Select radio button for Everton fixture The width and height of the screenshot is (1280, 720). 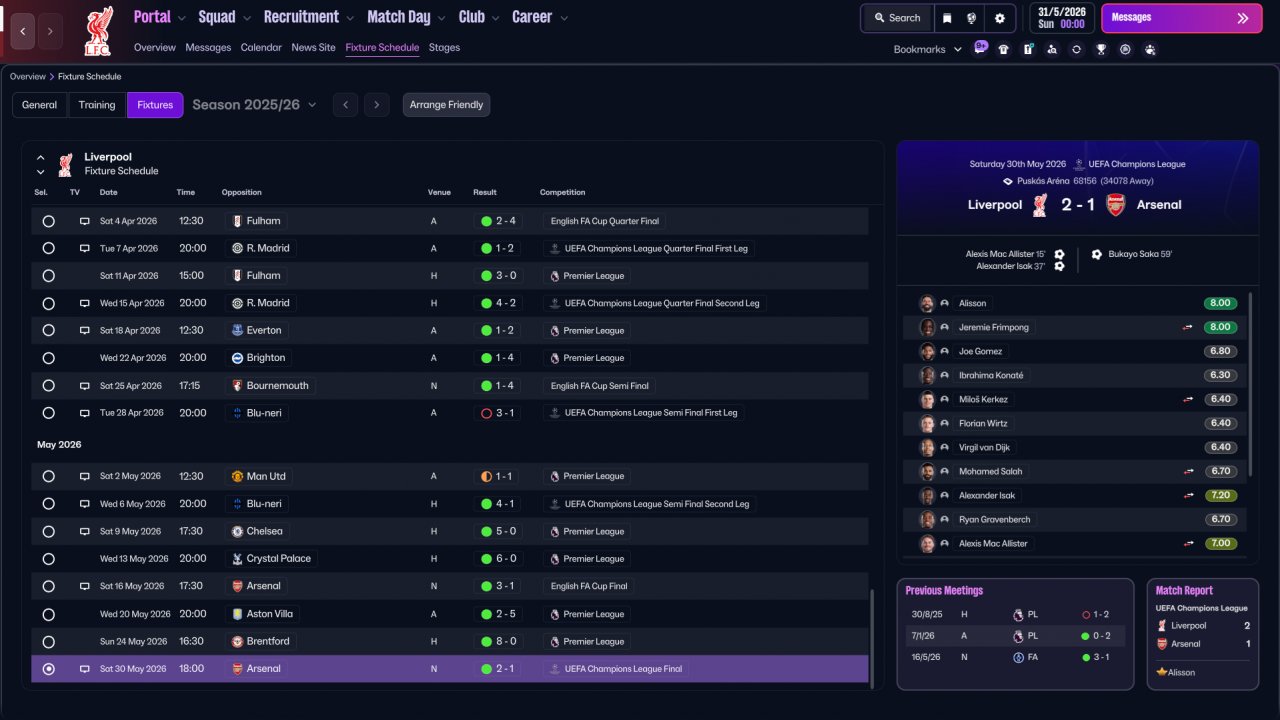[48, 330]
